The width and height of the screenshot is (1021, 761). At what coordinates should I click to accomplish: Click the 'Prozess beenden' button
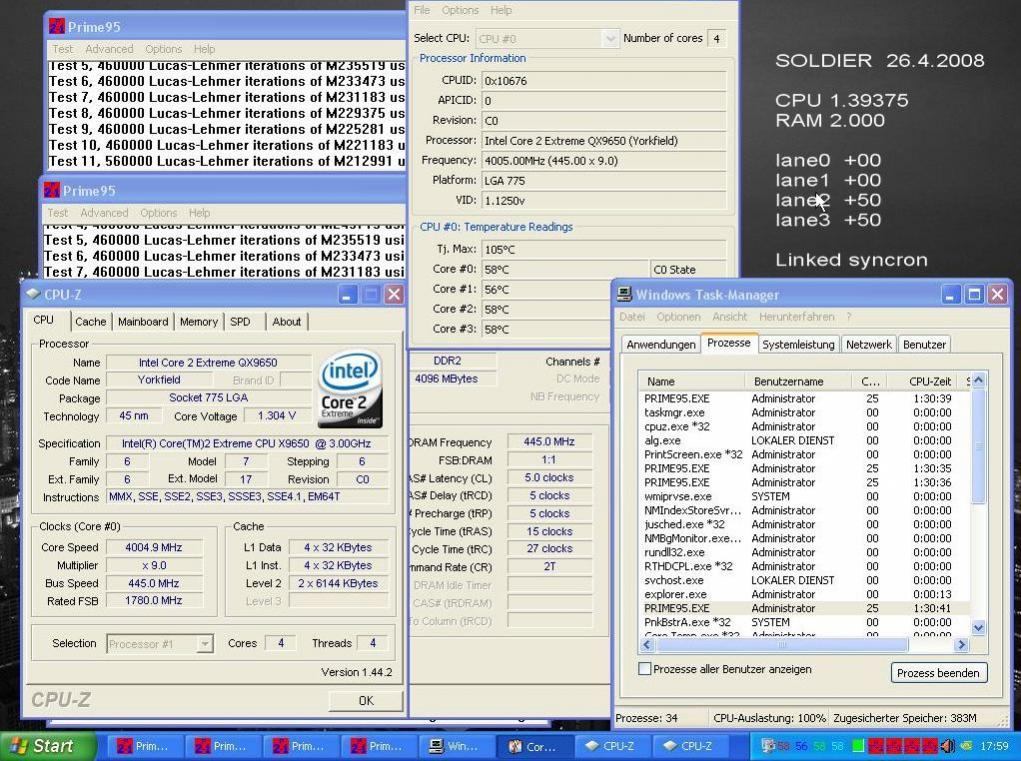pyautogui.click(x=938, y=672)
